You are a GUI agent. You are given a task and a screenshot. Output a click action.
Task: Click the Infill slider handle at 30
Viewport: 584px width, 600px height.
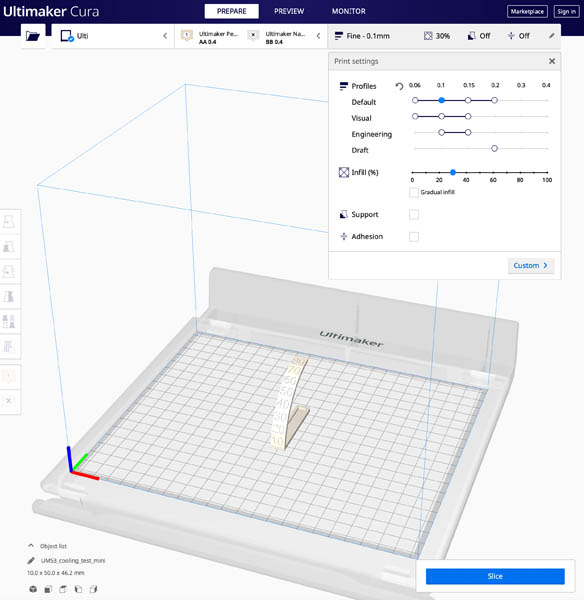point(453,173)
